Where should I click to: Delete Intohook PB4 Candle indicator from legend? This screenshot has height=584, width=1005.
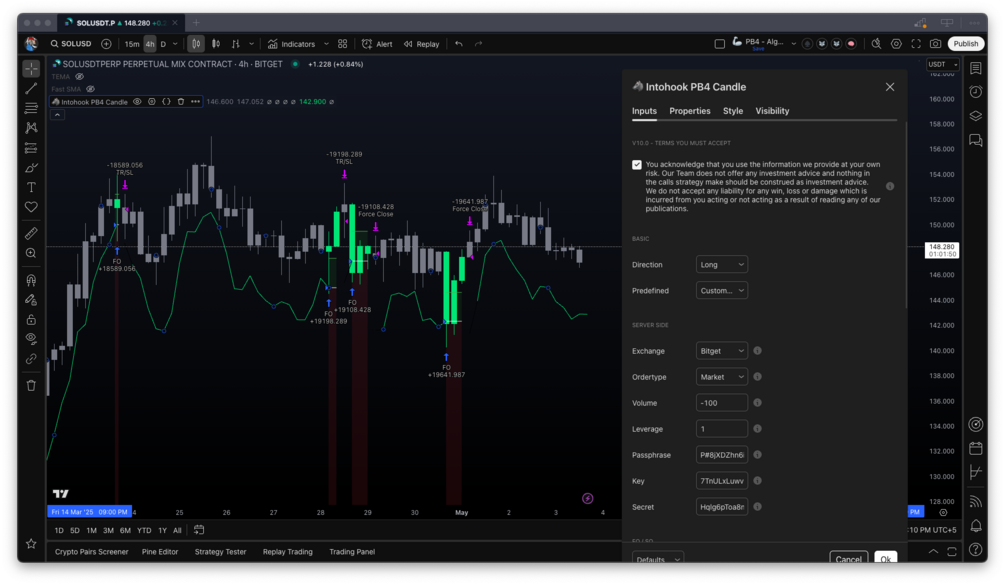181,101
